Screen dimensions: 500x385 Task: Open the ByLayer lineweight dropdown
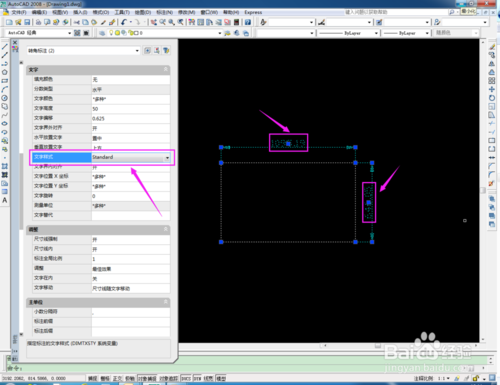pyautogui.click(x=427, y=33)
